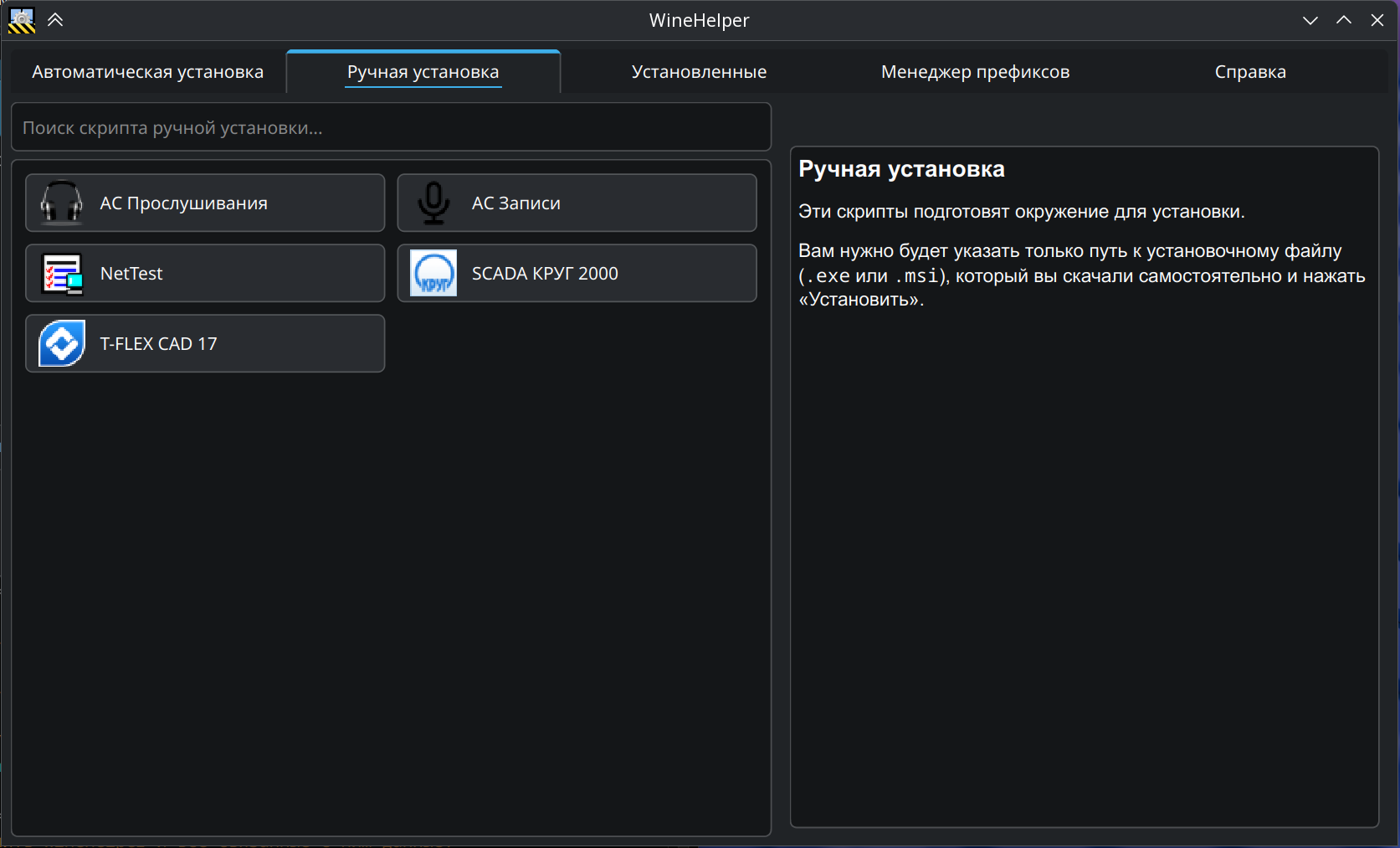Maximize the WineHelper window
This screenshot has width=1400, height=848.
1344,20
